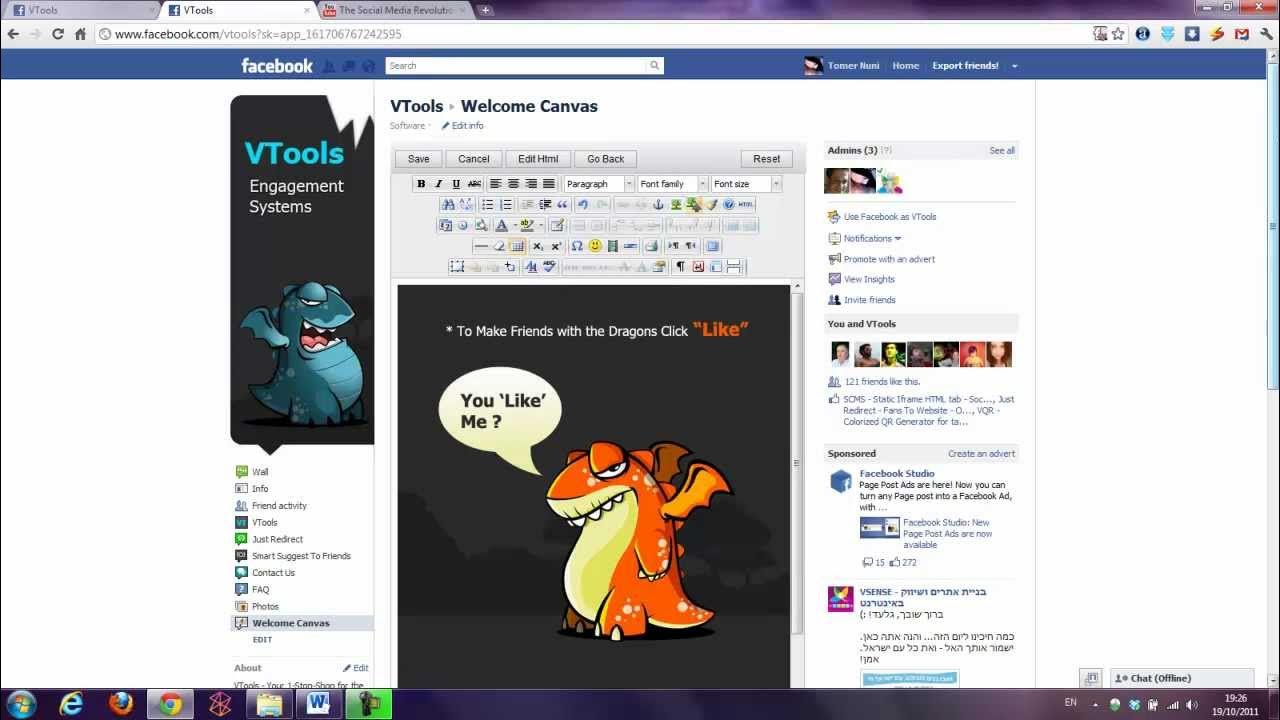Toggle italic formatting in editor toolbar
1280x720 pixels.
pyautogui.click(x=438, y=184)
